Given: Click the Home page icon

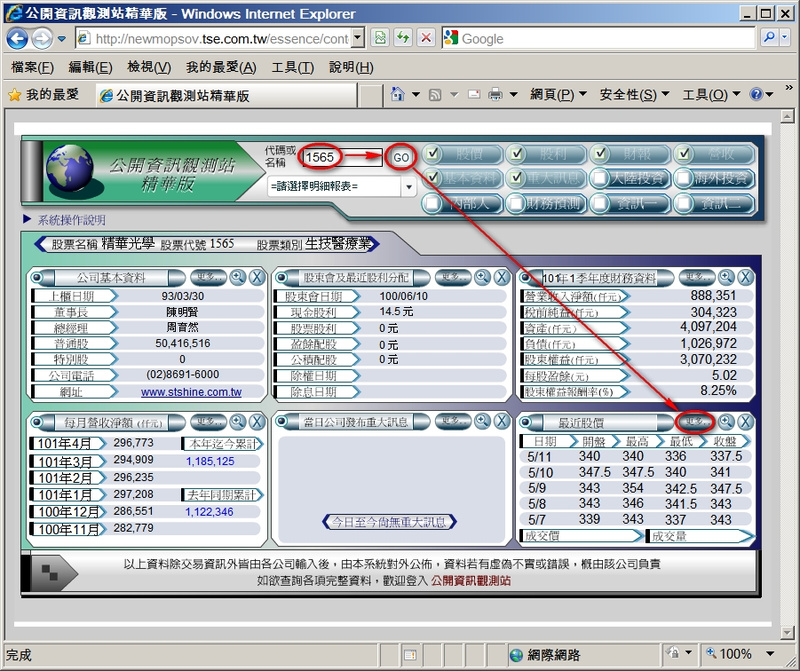Looking at the screenshot, I should coord(397,94).
